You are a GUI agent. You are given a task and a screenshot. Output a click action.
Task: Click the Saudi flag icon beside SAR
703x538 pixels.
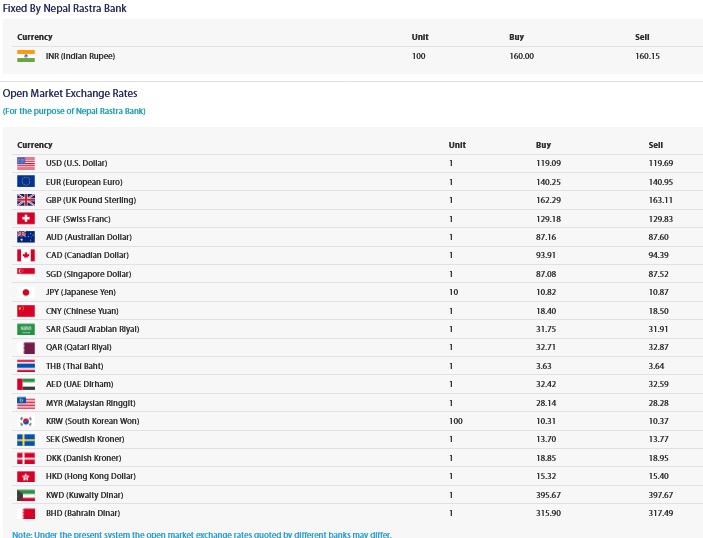[26, 329]
